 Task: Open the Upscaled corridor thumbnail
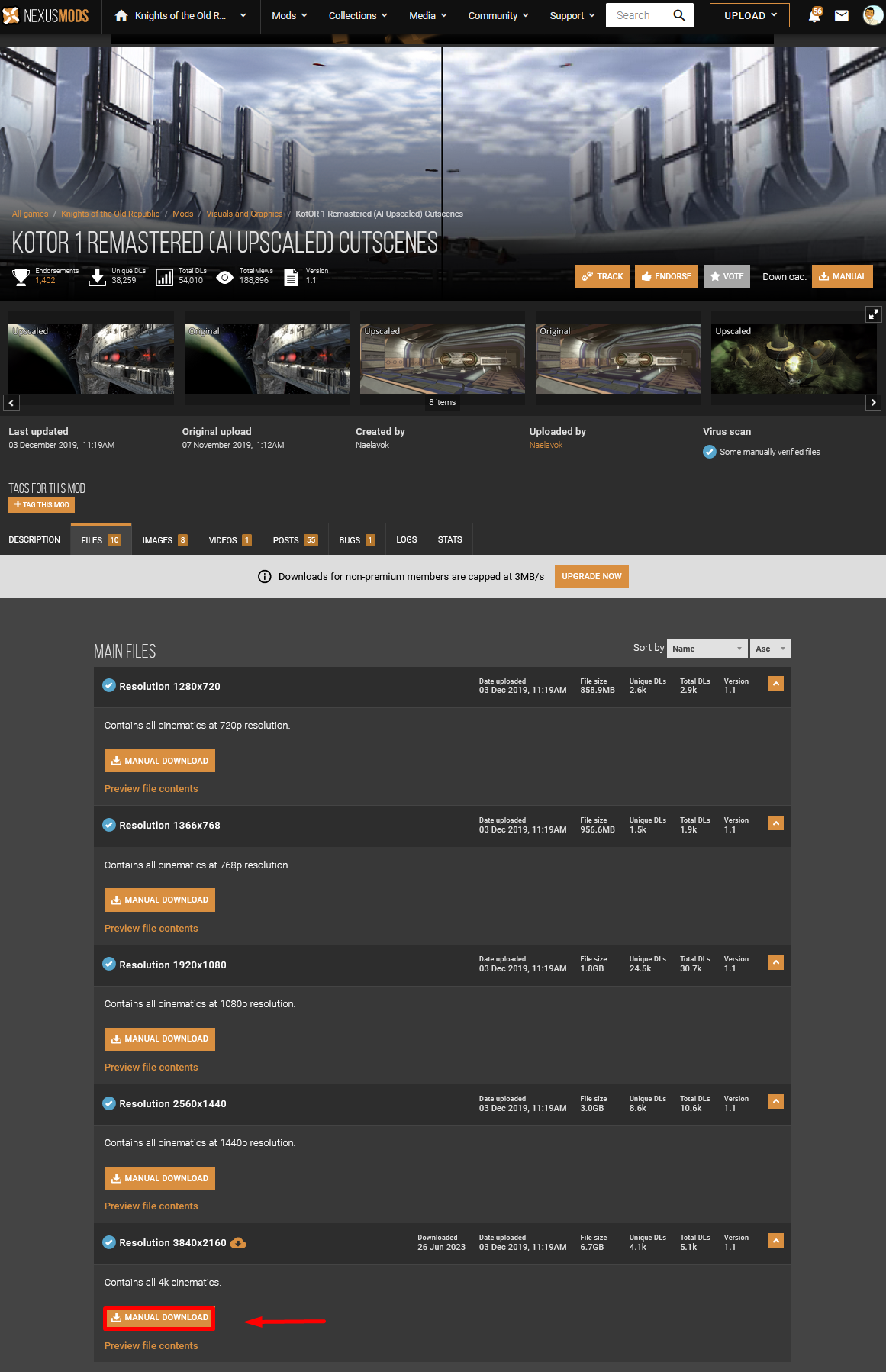[x=443, y=359]
